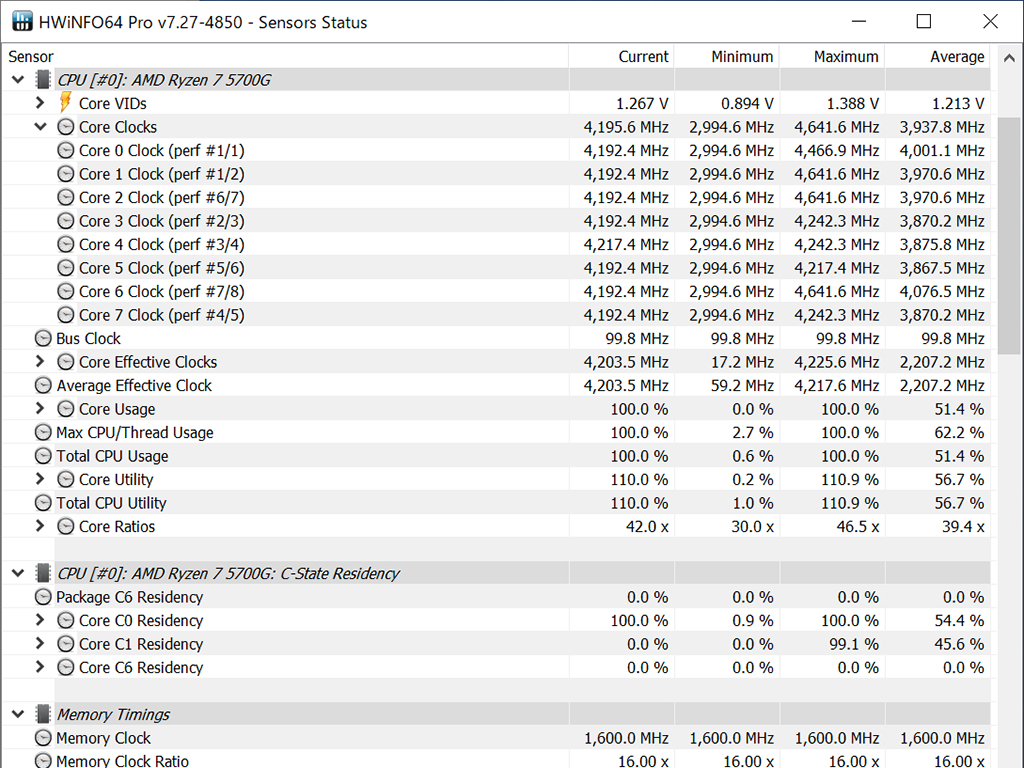This screenshot has width=1024, height=768.
Task: Click the HWiNFO64 app icon in title bar
Action: pyautogui.click(x=22, y=22)
